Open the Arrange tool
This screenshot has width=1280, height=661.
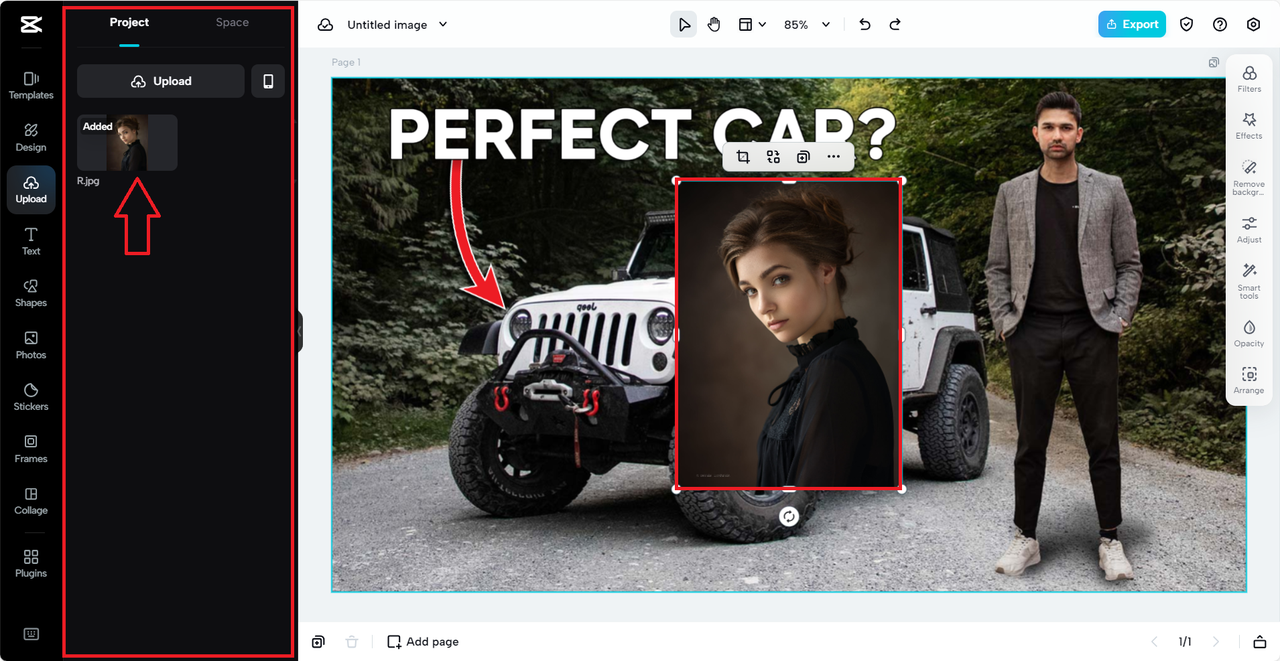[x=1249, y=381]
